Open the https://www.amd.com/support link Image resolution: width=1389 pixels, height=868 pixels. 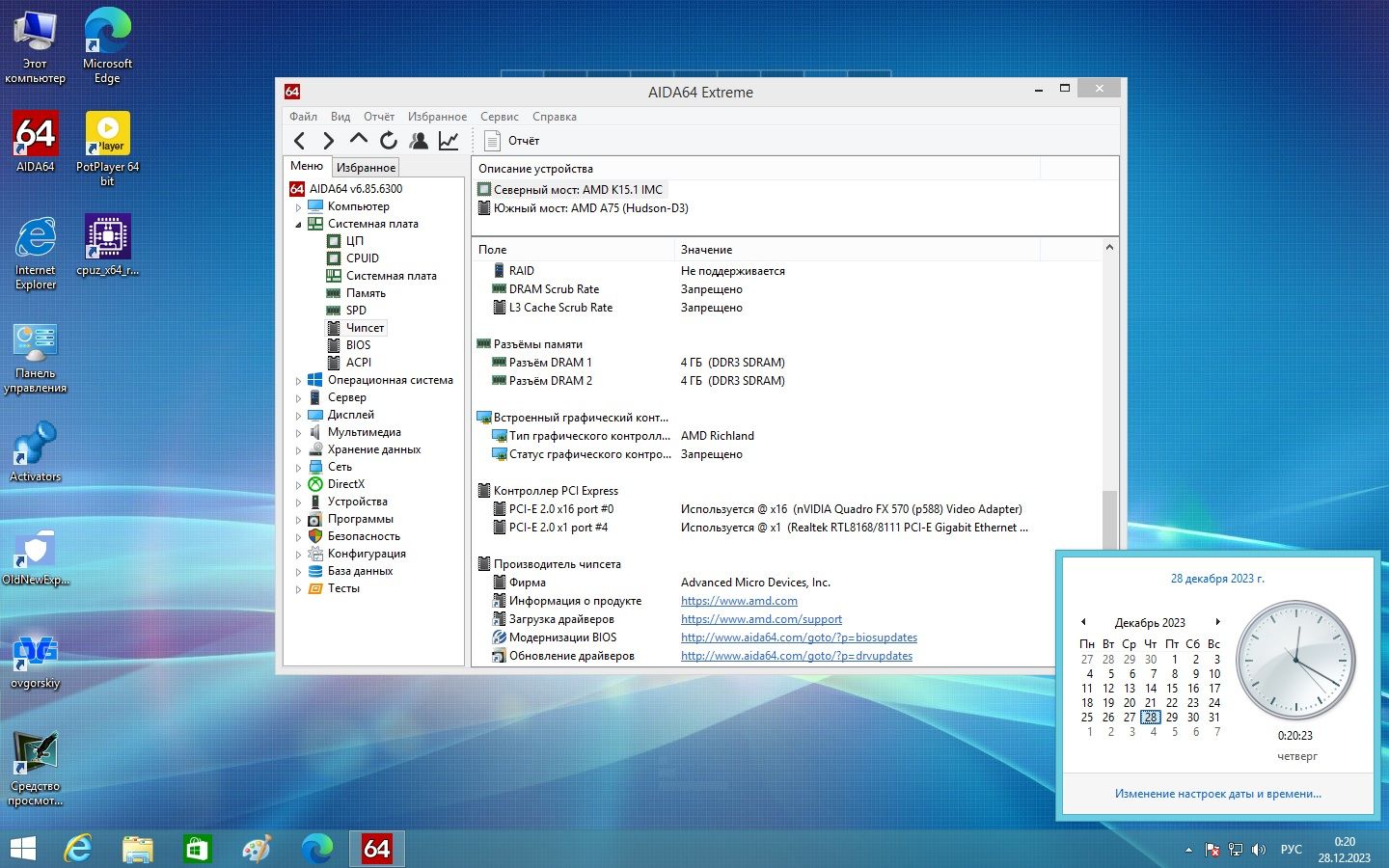click(761, 619)
